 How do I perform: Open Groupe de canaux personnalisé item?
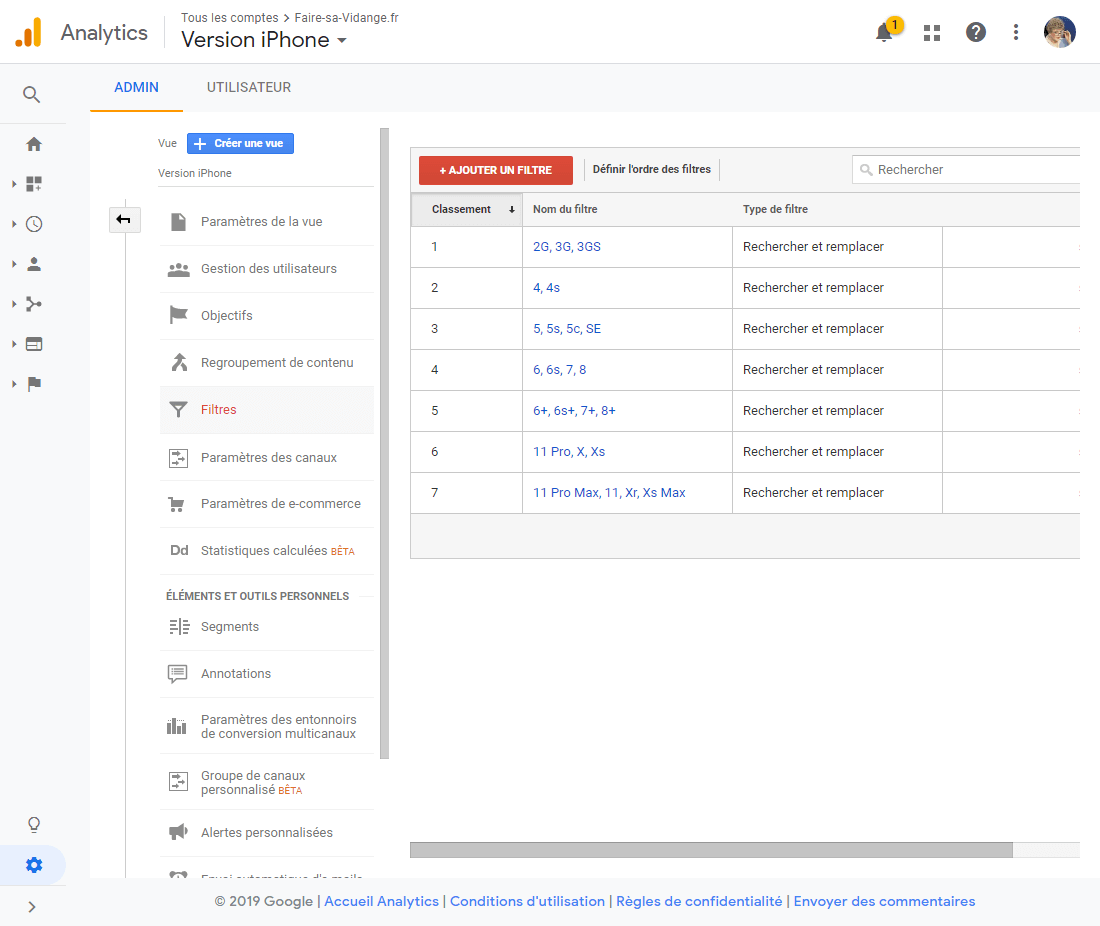(x=267, y=782)
